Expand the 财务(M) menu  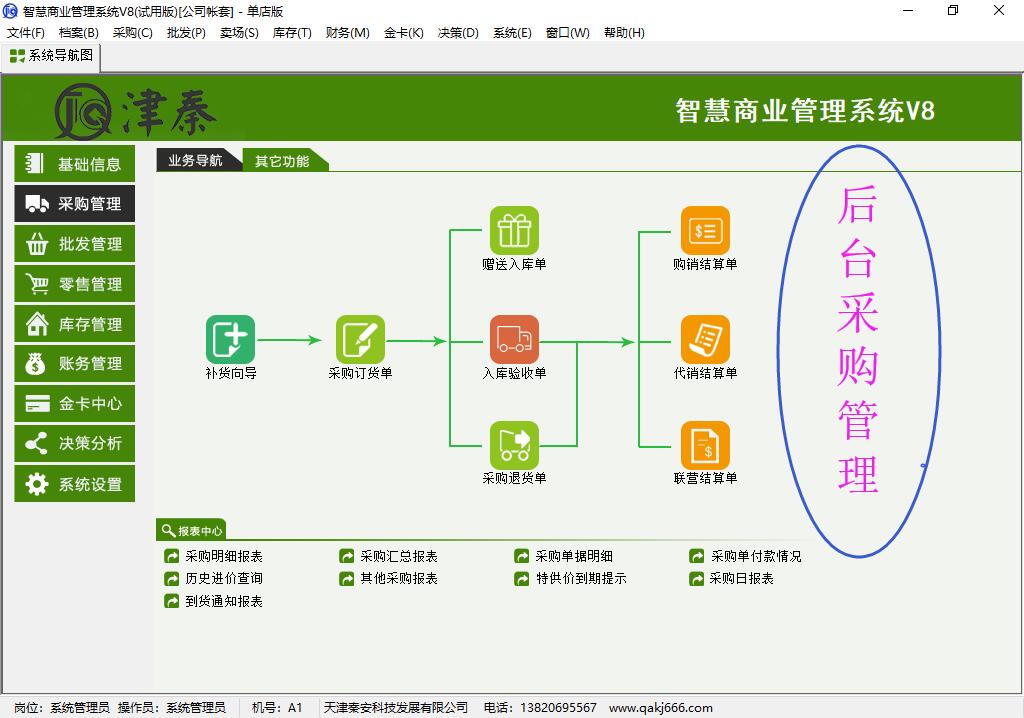347,32
